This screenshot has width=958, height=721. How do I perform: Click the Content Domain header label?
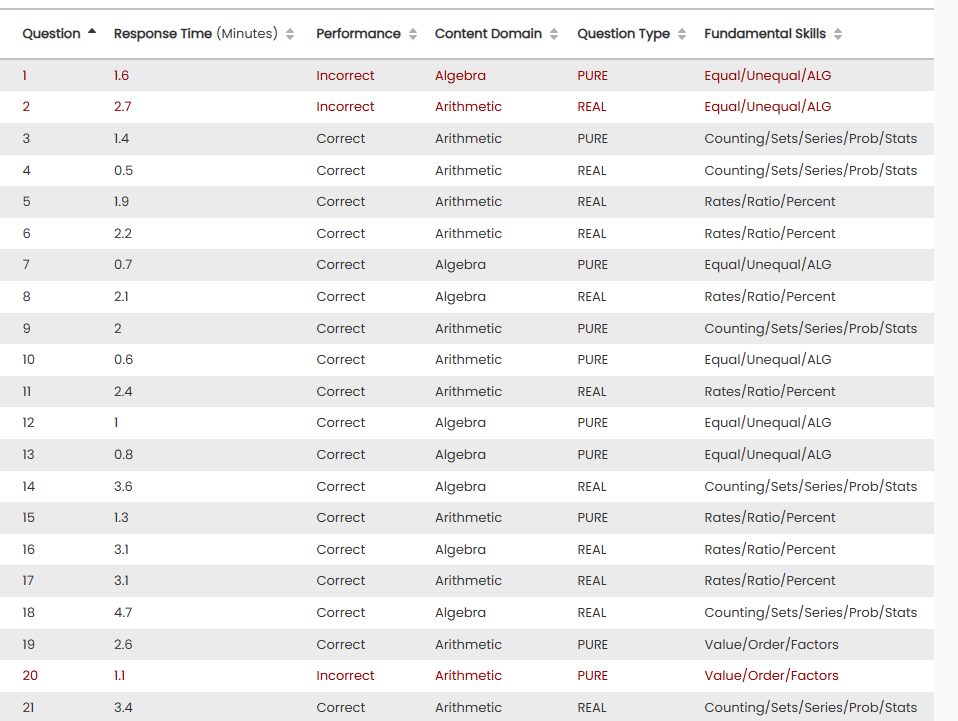click(488, 34)
